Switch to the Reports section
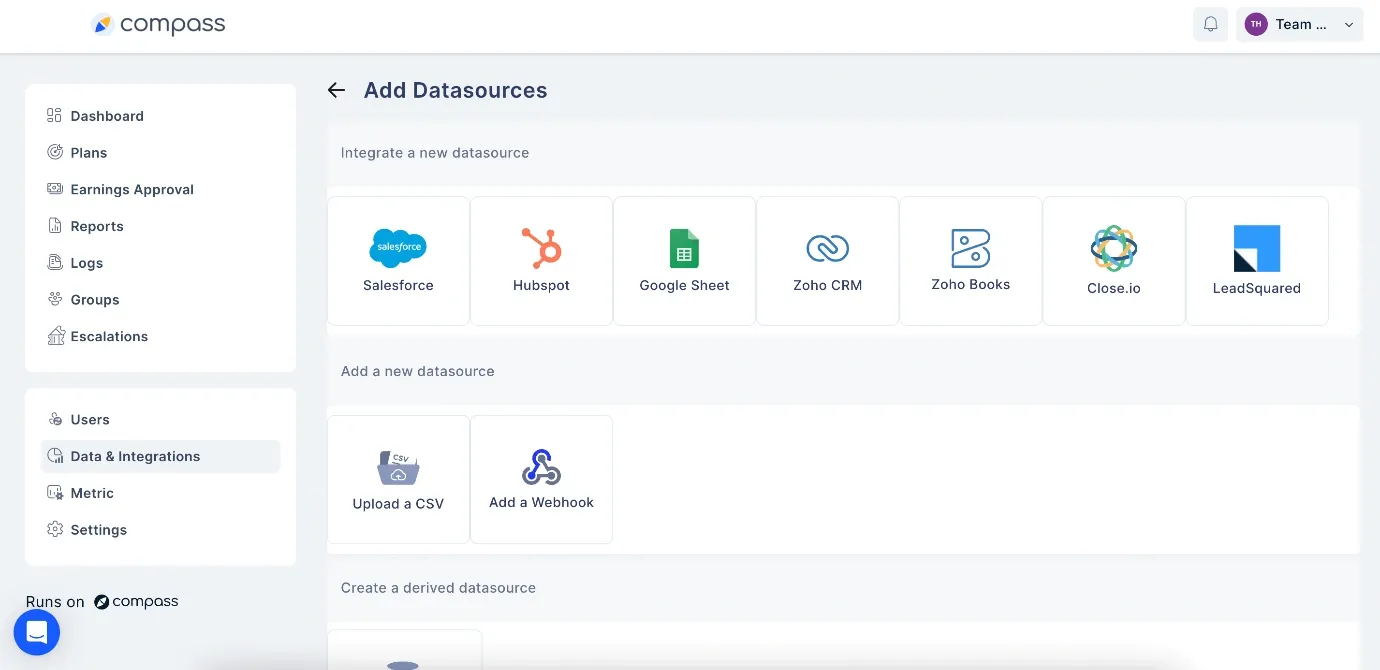The image size is (1380, 670). [x=96, y=225]
